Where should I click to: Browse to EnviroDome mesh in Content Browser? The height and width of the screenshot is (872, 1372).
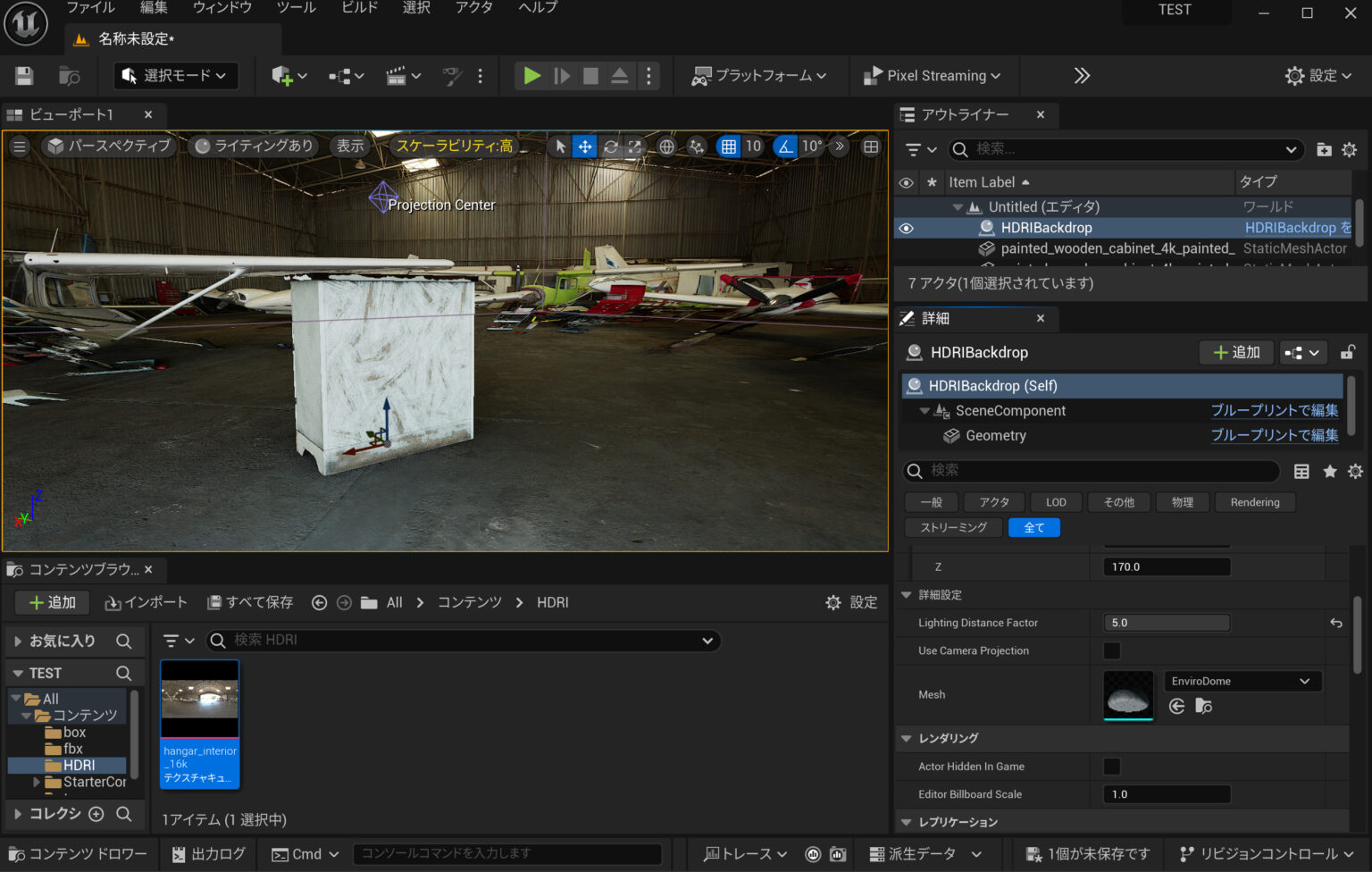(x=1203, y=707)
